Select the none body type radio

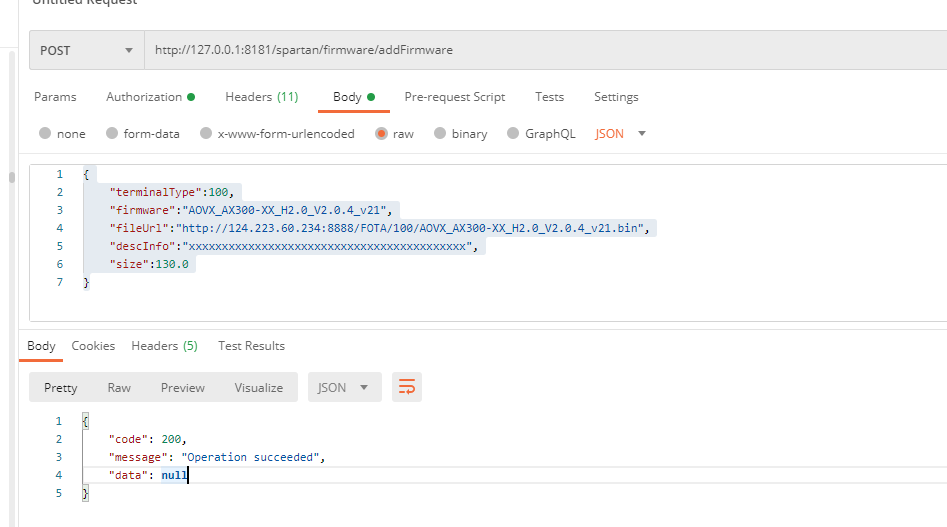(45, 134)
